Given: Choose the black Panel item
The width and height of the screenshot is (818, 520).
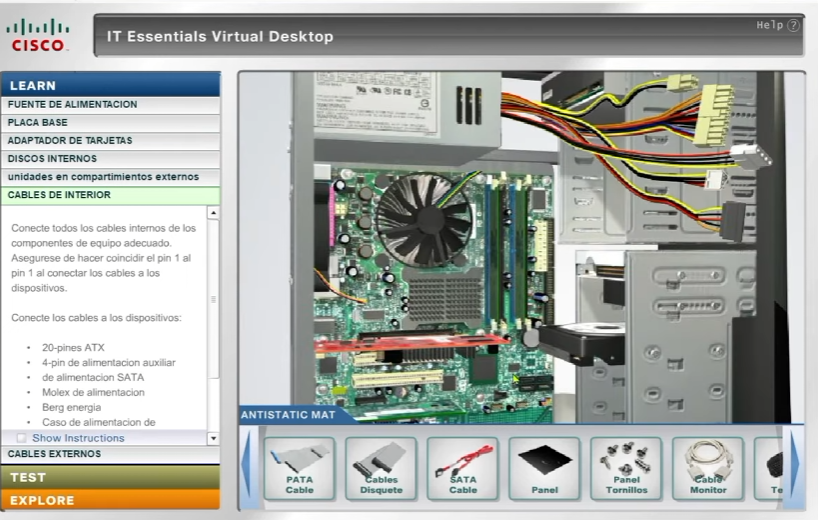Looking at the screenshot, I should coord(545,469).
